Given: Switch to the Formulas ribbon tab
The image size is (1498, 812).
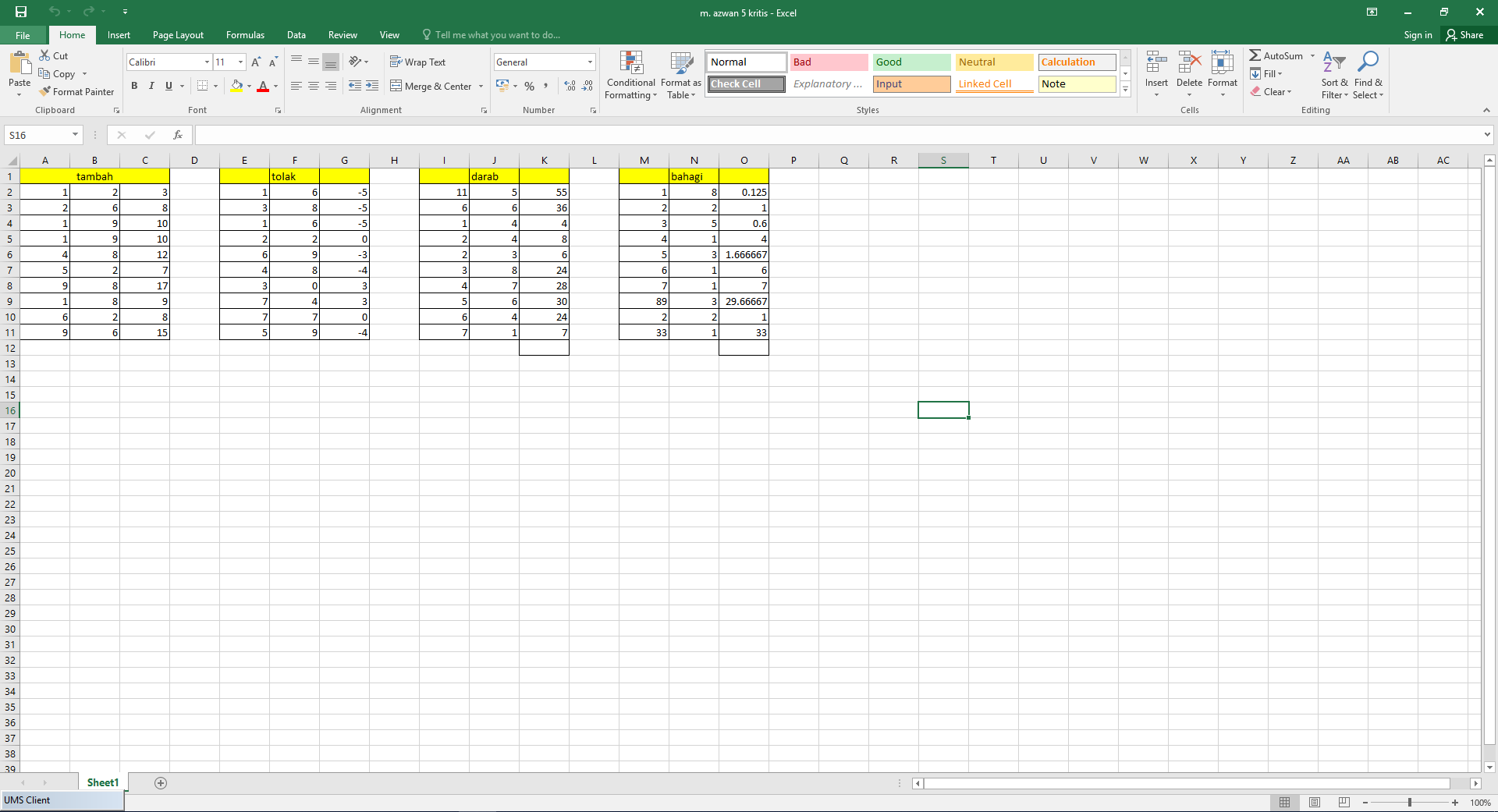Looking at the screenshot, I should (x=245, y=35).
